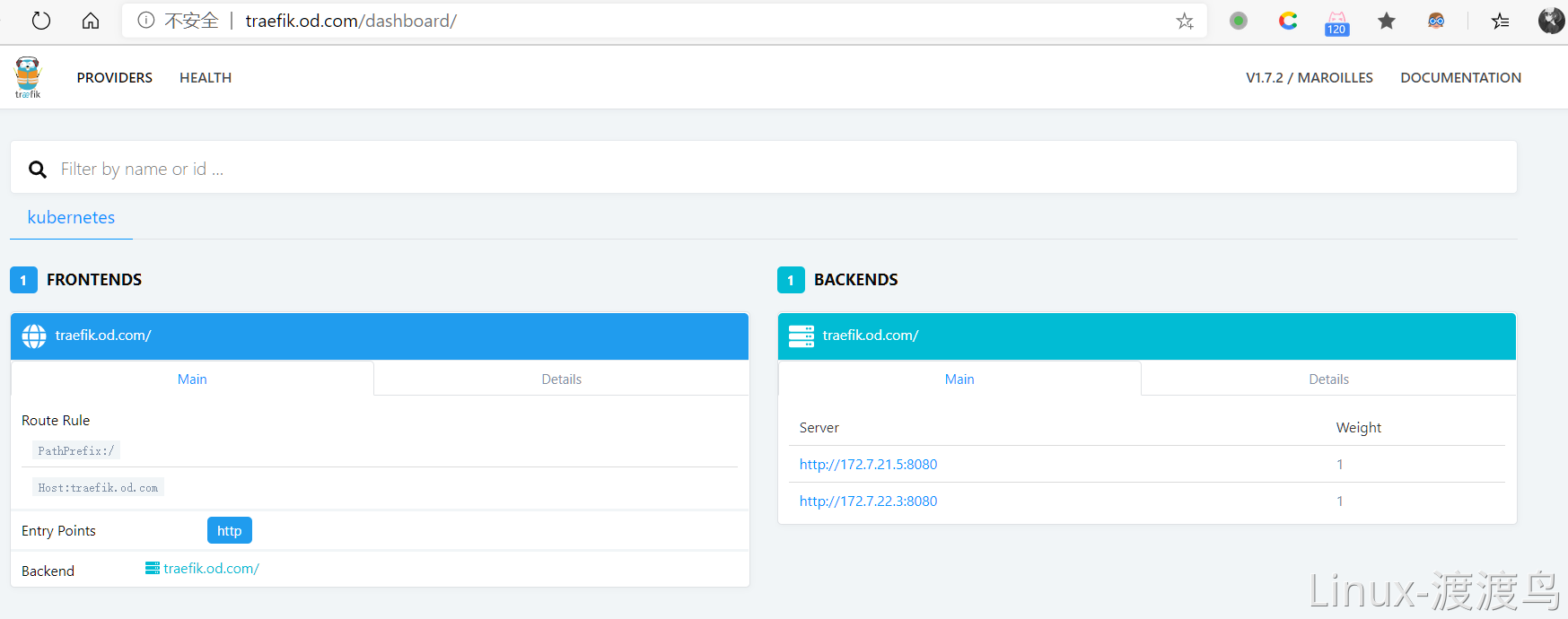This screenshot has width=1568, height=619.
Task: Click the not-secure info icon in address bar
Action: pos(146,21)
